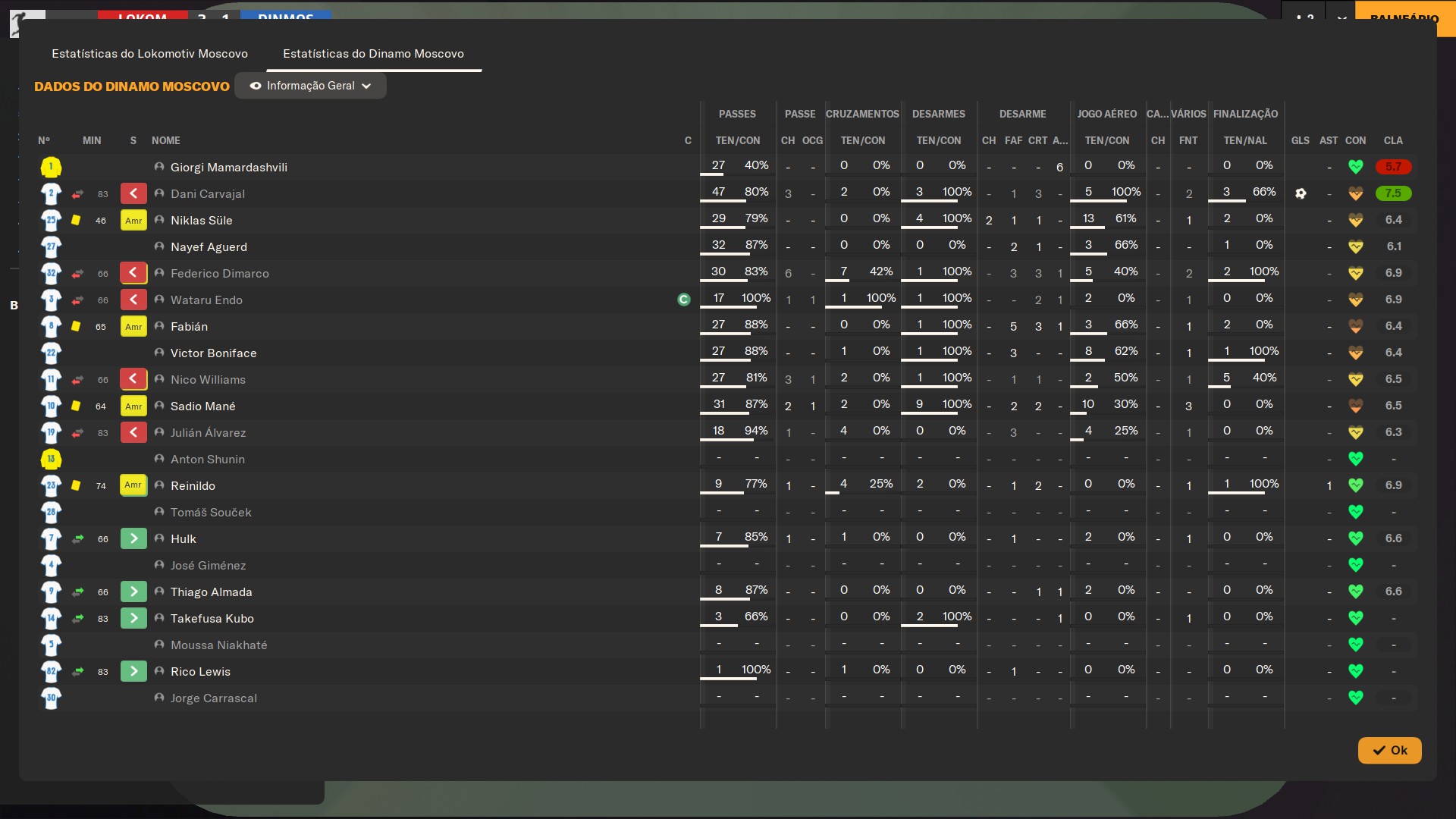Image resolution: width=1456 pixels, height=819 pixels.
Task: Click Thiago Almada's substituted-on green arrow button
Action: tap(133, 591)
